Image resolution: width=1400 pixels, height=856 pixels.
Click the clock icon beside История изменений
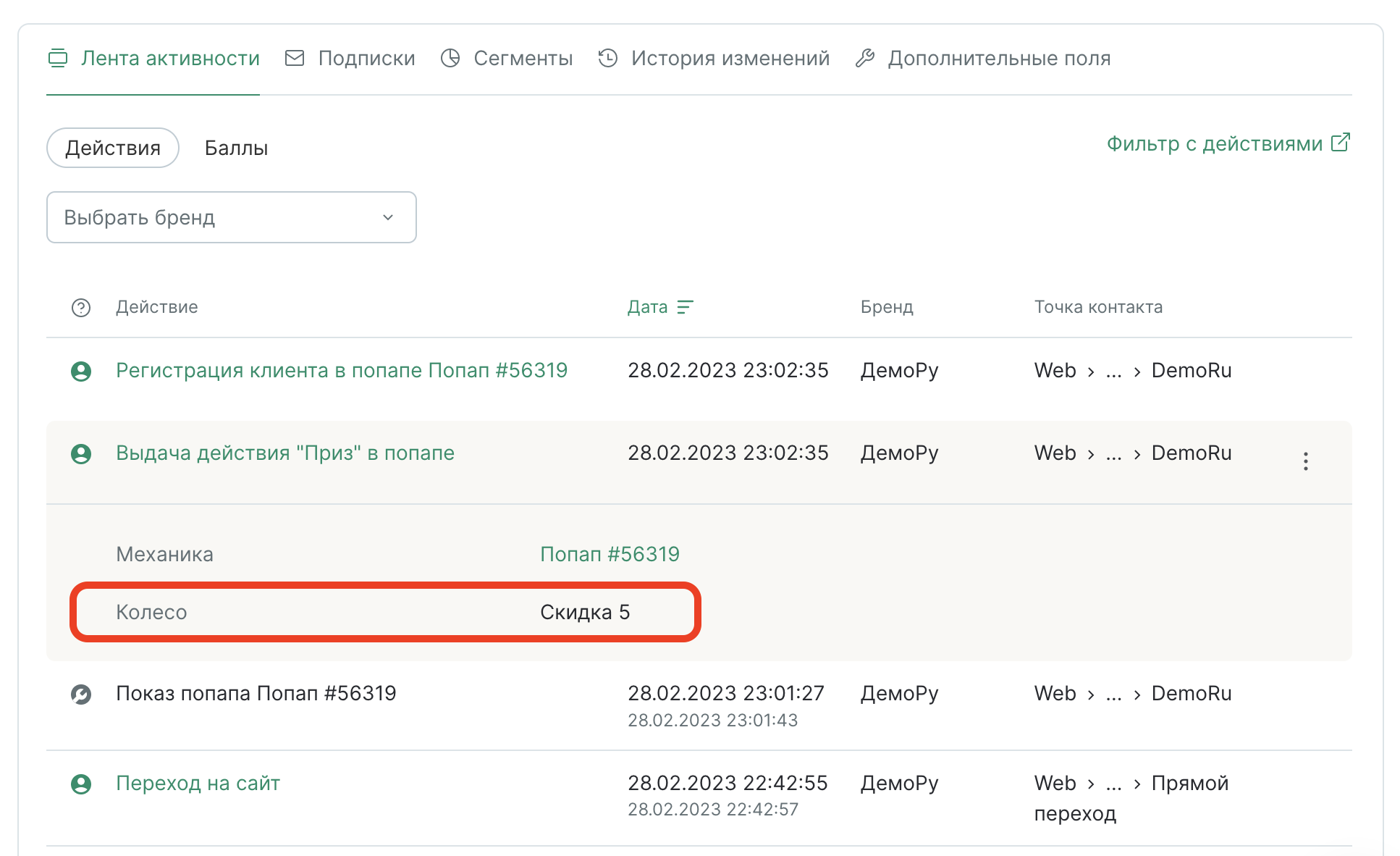pos(608,58)
